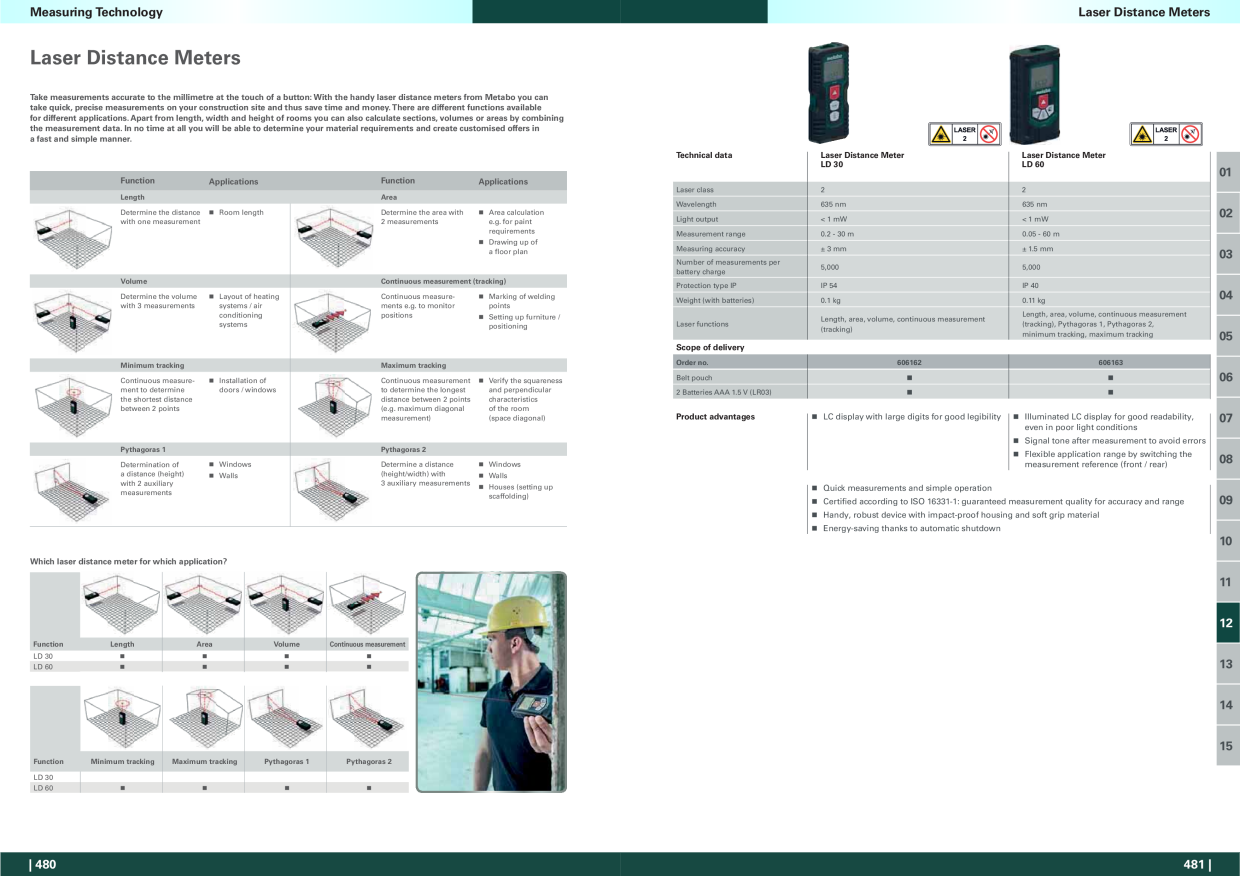Click 'Installation of doors / windows' text
This screenshot has width=1240, height=876.
[248, 385]
